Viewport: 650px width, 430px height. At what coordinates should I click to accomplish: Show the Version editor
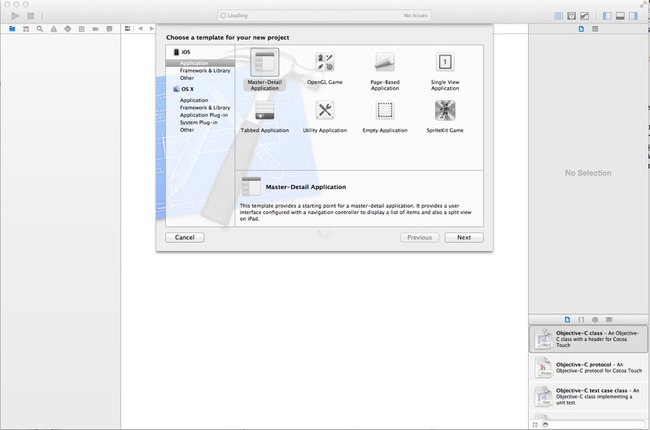(584, 16)
